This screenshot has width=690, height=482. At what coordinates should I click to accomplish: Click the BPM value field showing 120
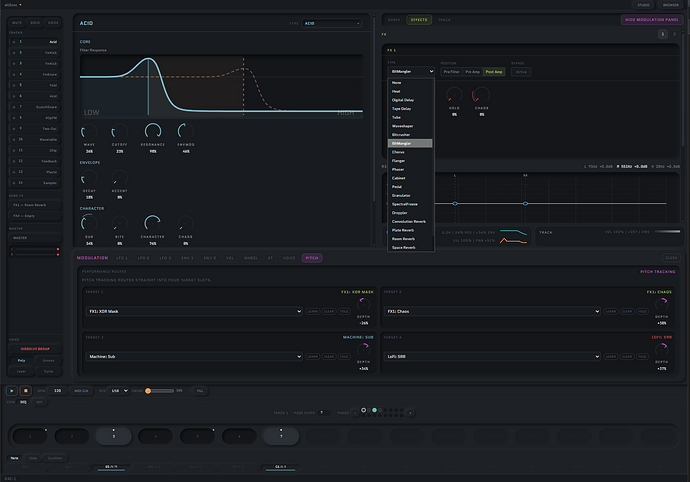[57, 390]
